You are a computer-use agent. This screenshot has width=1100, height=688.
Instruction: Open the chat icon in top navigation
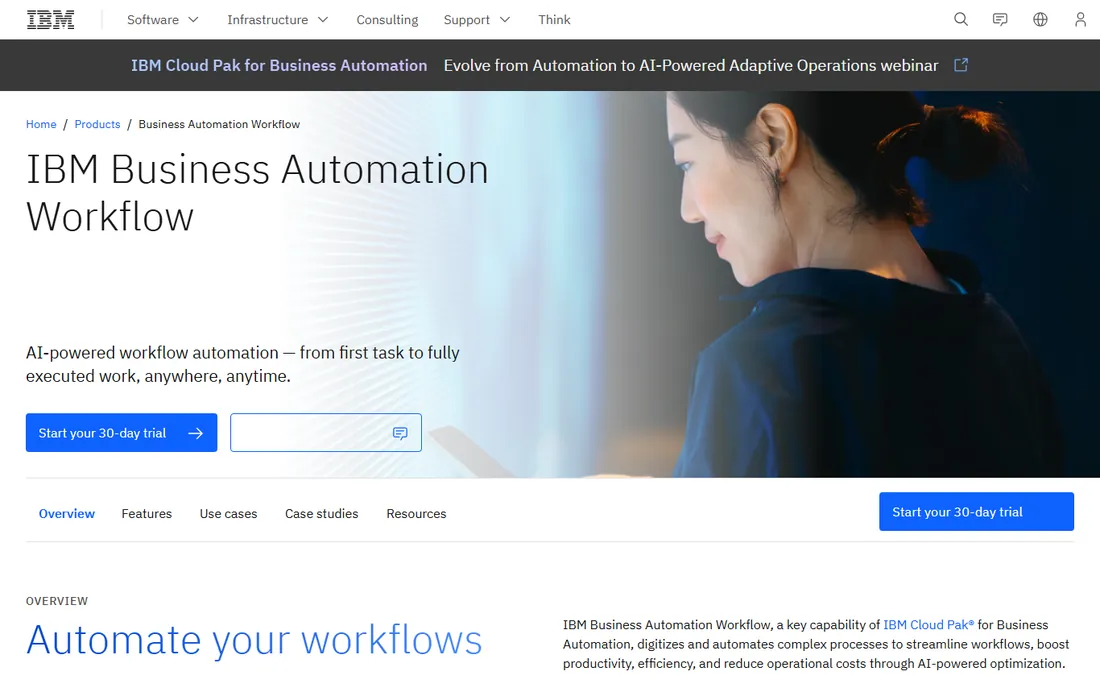[1000, 20]
